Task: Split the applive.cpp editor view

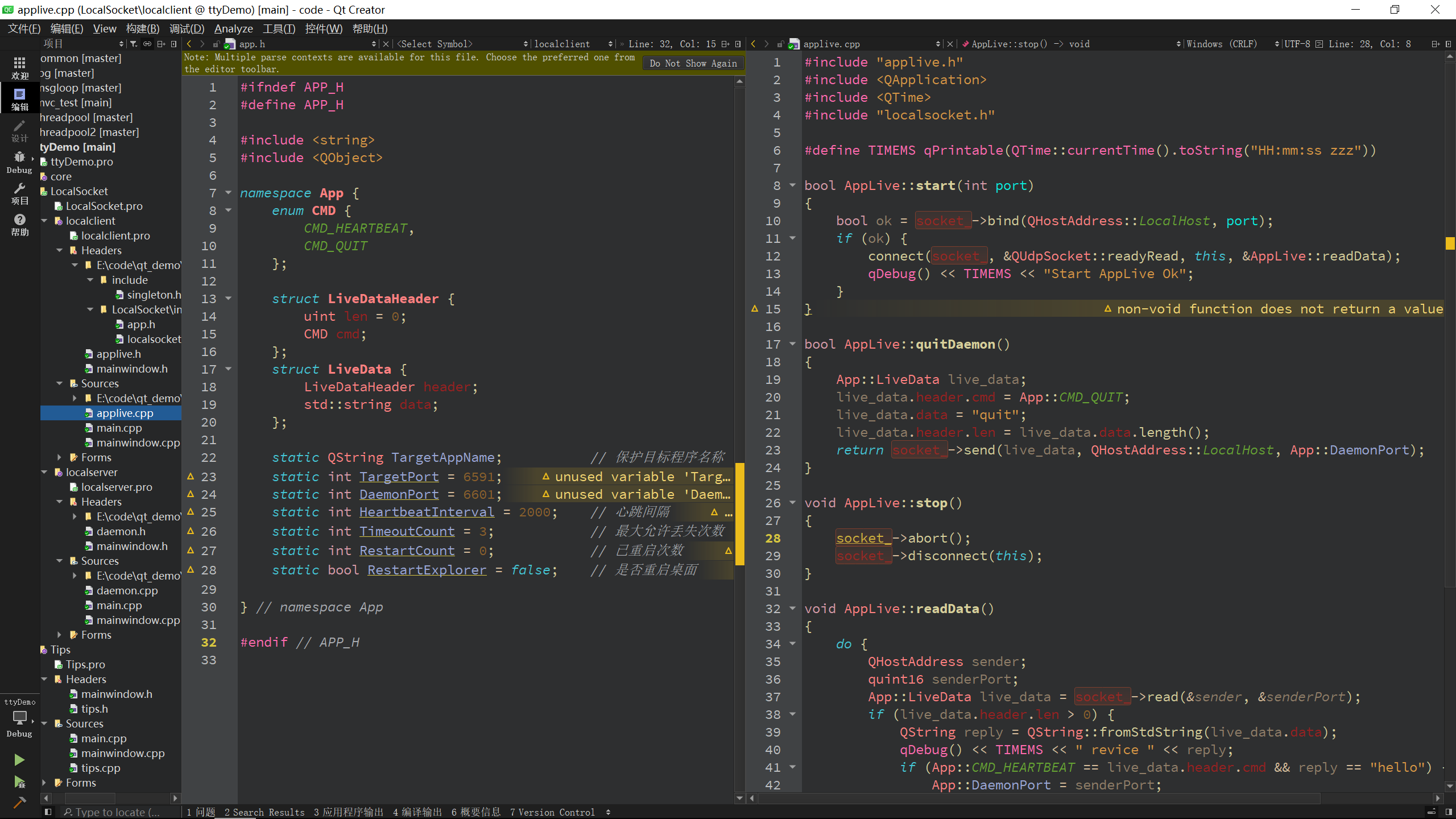Action: (1435, 44)
